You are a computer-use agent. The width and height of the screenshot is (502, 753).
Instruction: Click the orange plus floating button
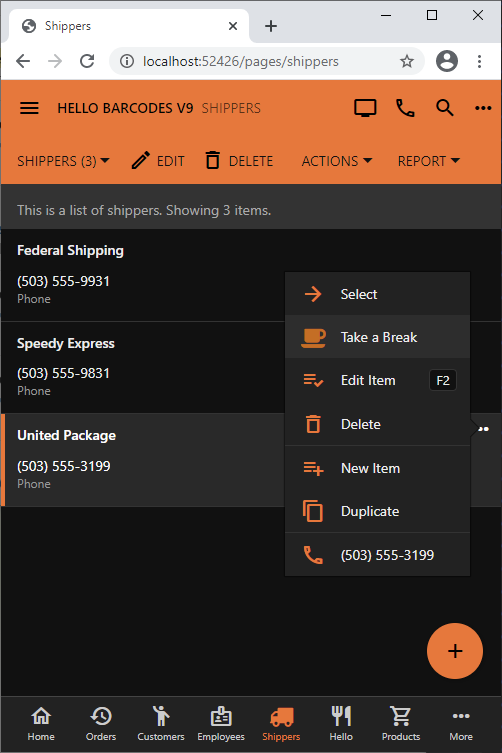[x=454, y=651]
